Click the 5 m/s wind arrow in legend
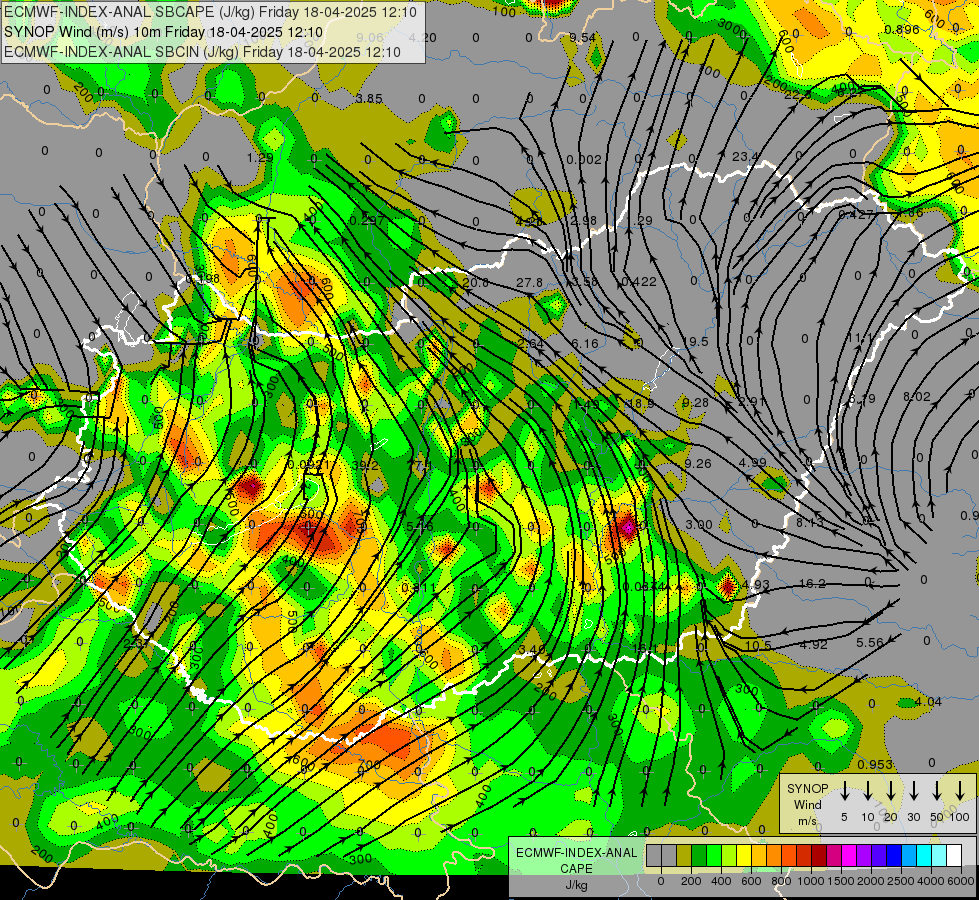The height and width of the screenshot is (900, 979). [844, 790]
